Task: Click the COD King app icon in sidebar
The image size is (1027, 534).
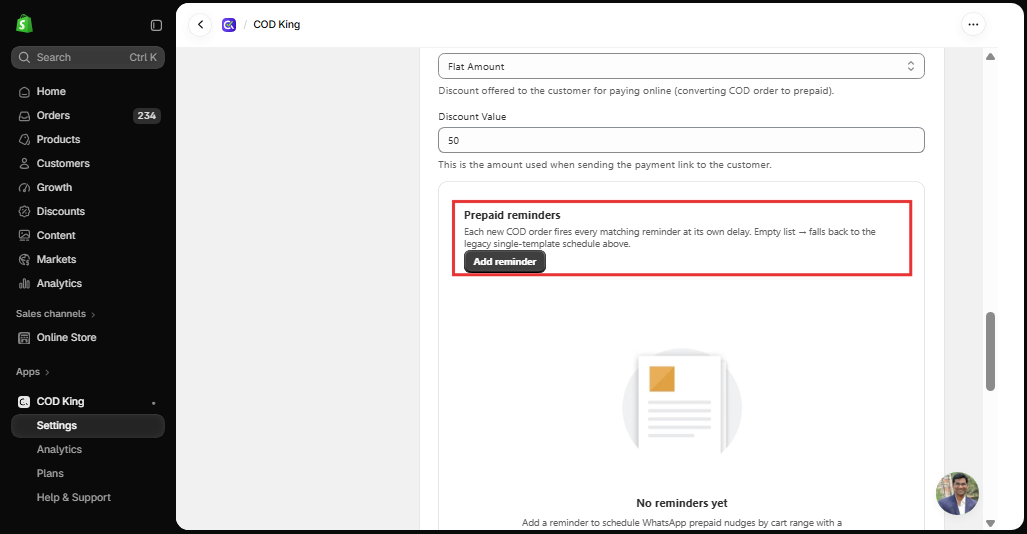Action: click(24, 402)
